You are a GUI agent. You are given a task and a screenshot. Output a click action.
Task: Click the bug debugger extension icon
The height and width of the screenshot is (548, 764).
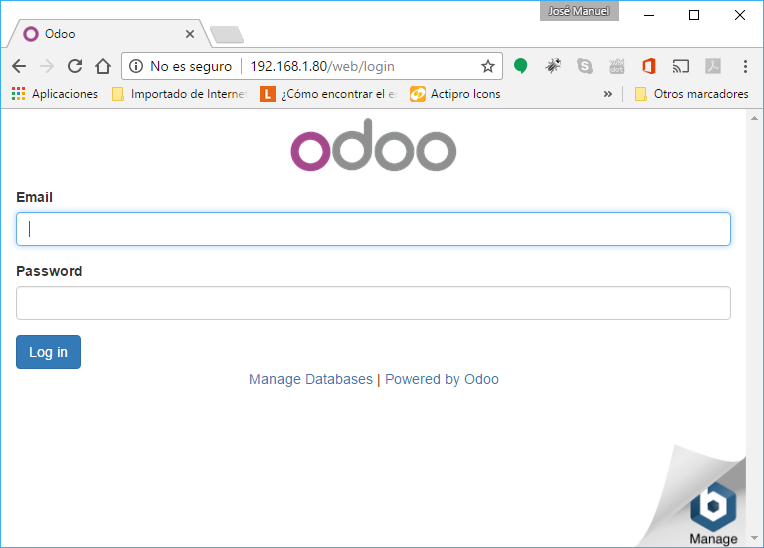coord(552,67)
